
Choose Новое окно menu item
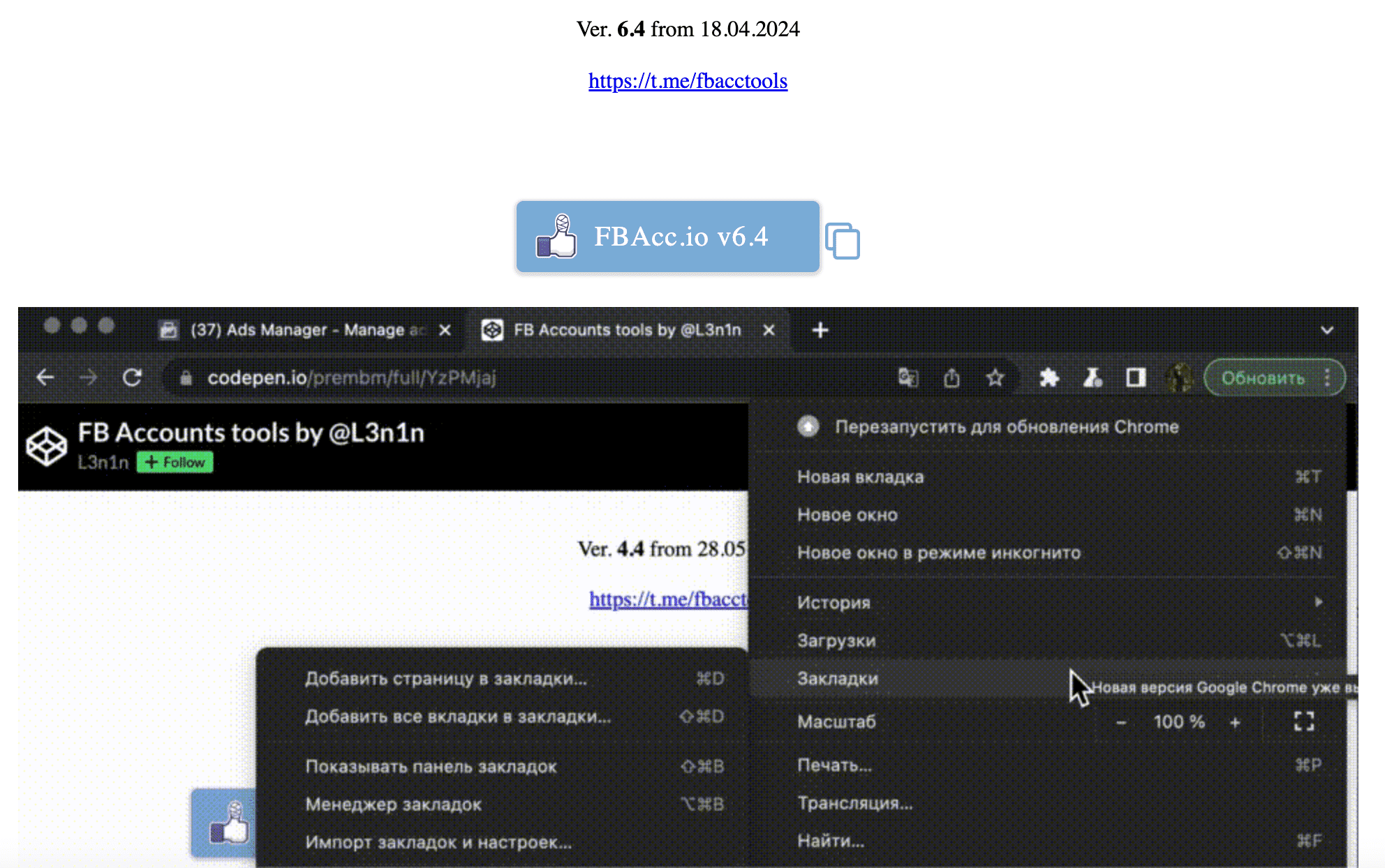point(1047,515)
